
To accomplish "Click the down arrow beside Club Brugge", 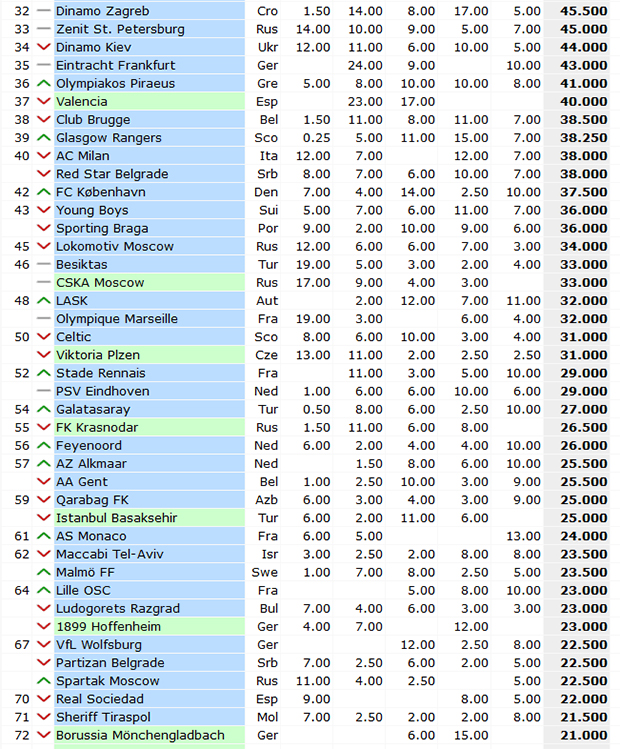I will [x=43, y=119].
